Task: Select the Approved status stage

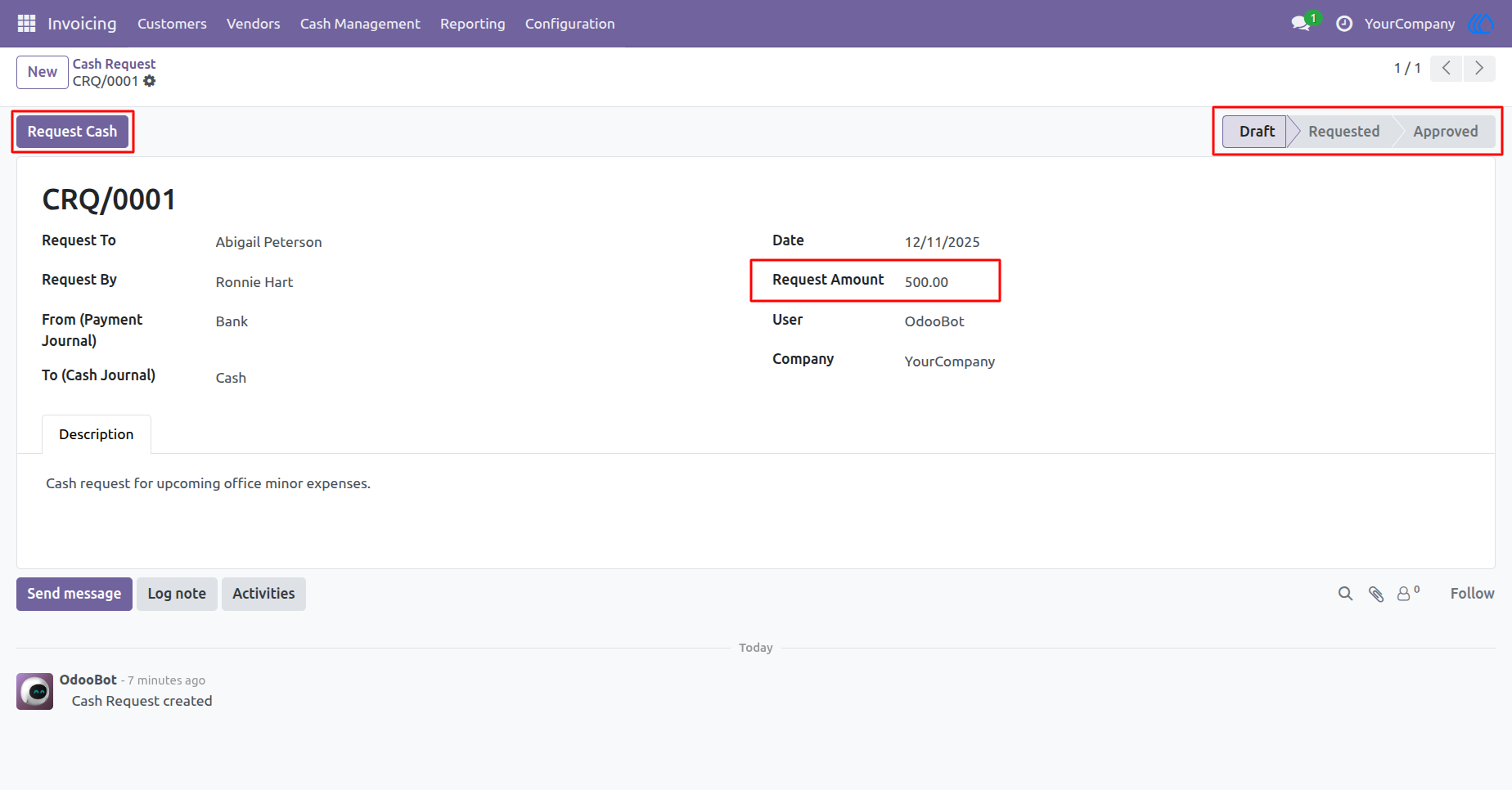Action: 1445,132
